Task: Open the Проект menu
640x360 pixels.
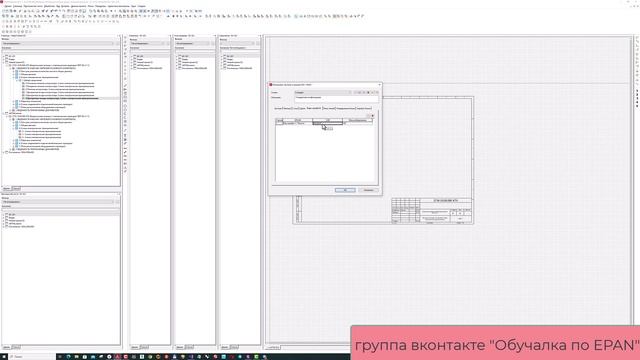Action: point(8,7)
